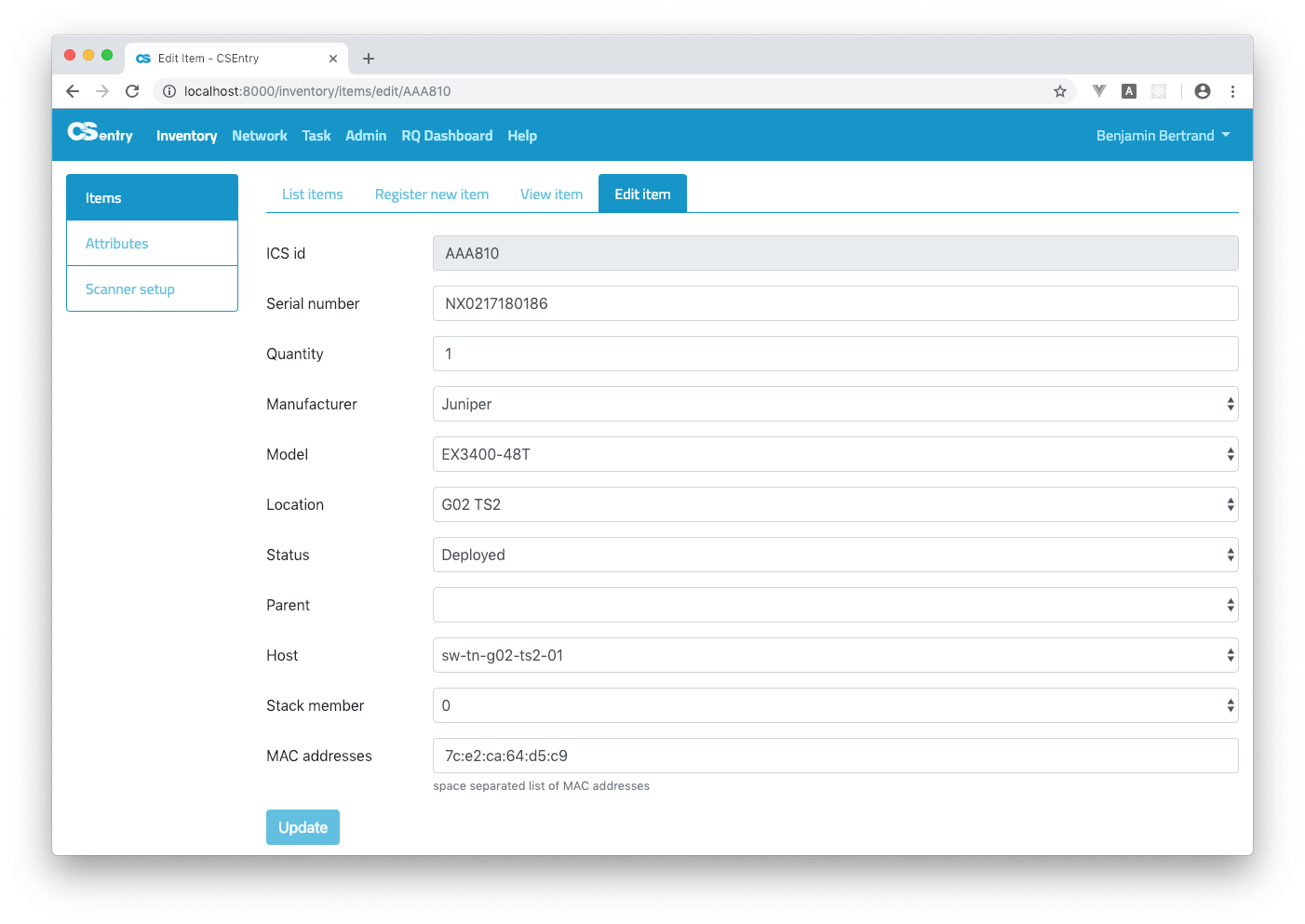This screenshot has width=1305, height=924.
Task: Go to the List items tab
Action: [x=312, y=194]
